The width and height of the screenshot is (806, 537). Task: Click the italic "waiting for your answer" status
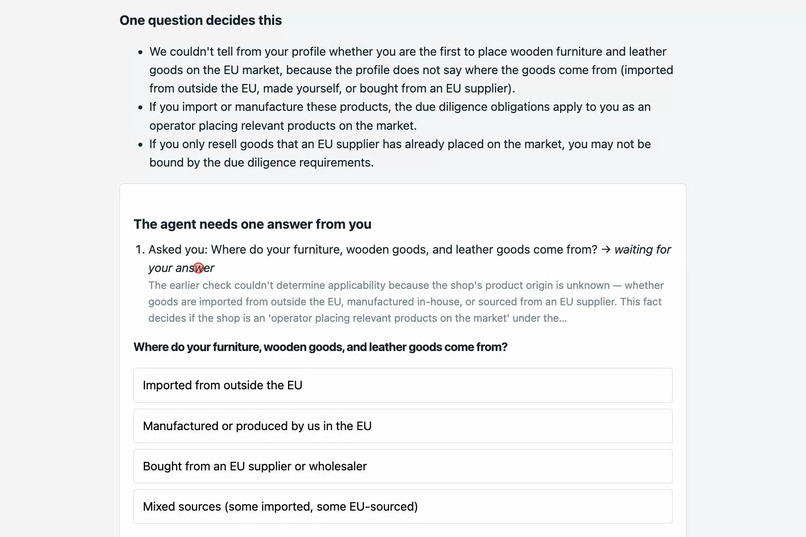coord(410,258)
